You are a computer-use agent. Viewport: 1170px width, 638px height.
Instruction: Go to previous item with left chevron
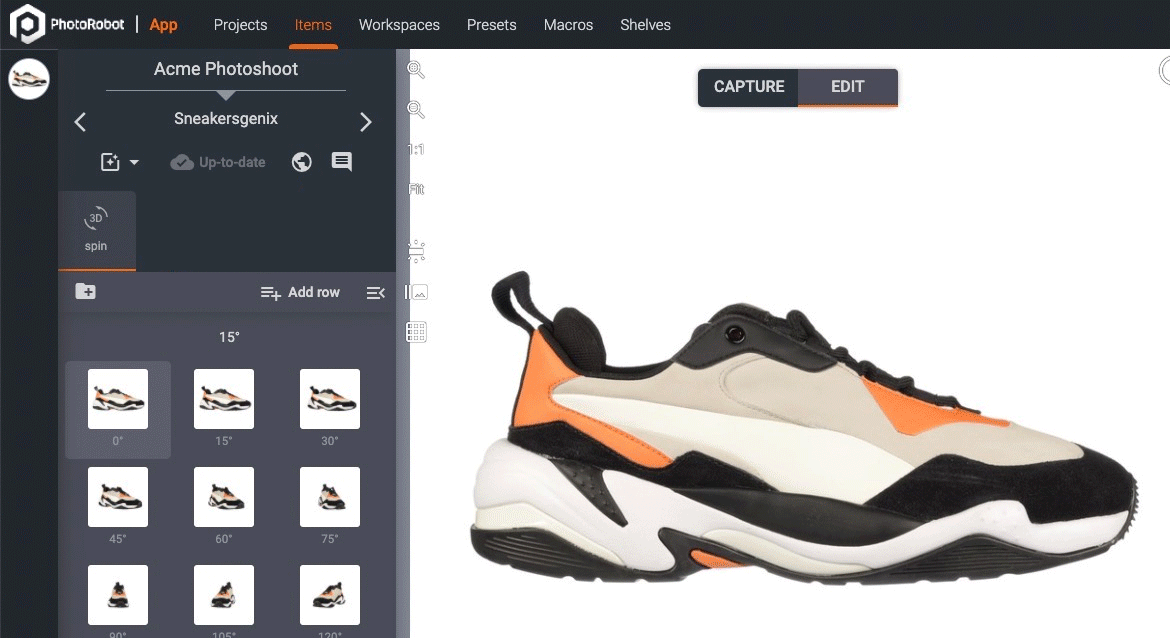(x=80, y=121)
